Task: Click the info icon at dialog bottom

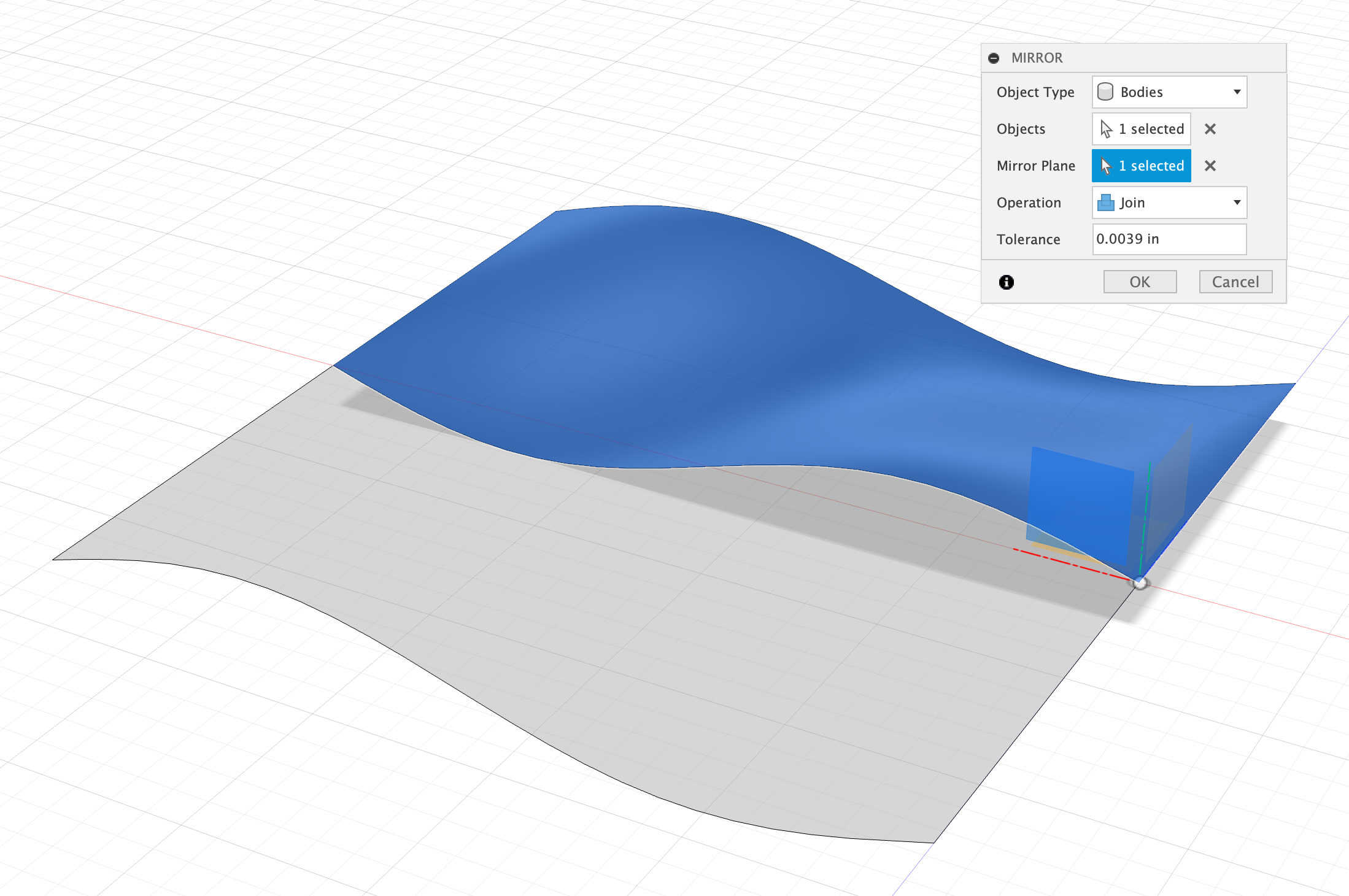Action: (x=1006, y=281)
